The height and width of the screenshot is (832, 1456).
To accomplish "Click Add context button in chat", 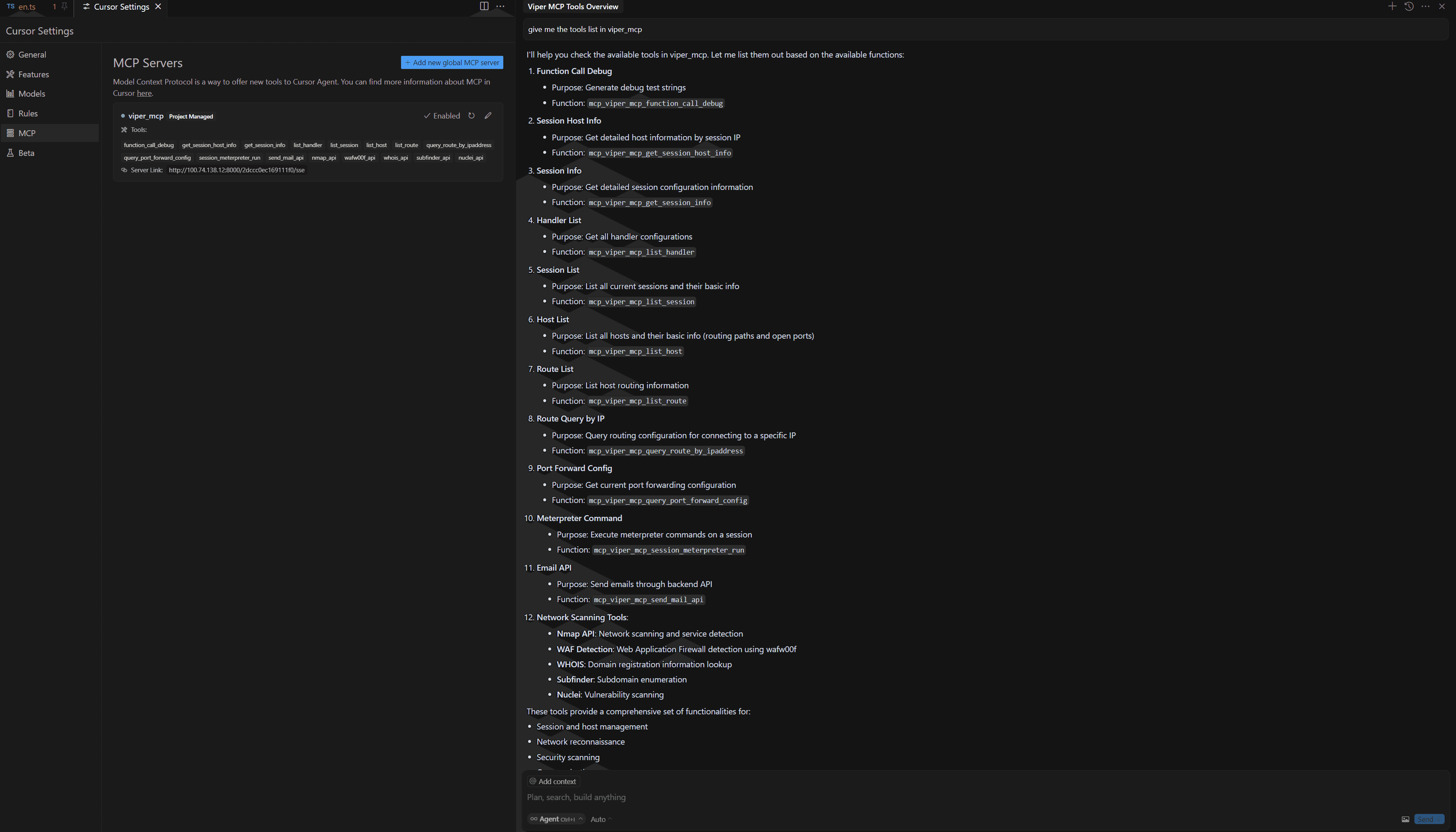I will pos(553,782).
